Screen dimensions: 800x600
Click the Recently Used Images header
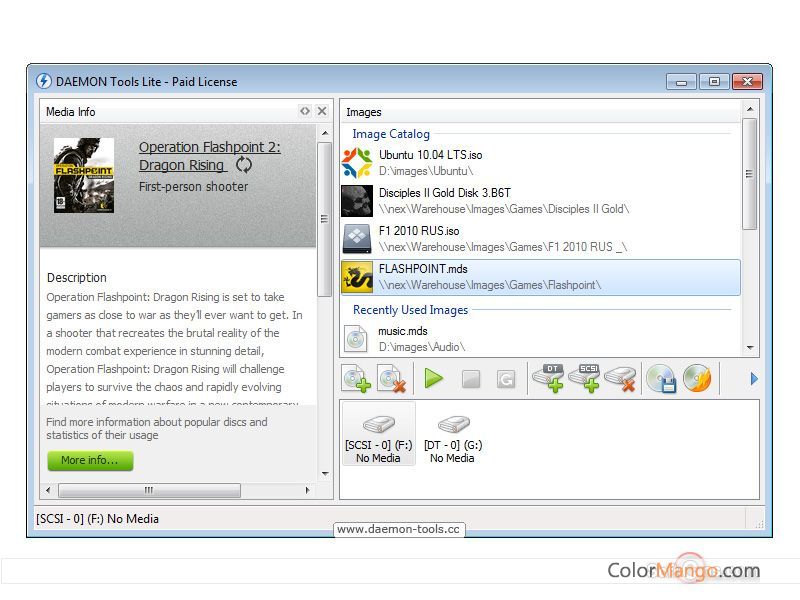point(410,310)
